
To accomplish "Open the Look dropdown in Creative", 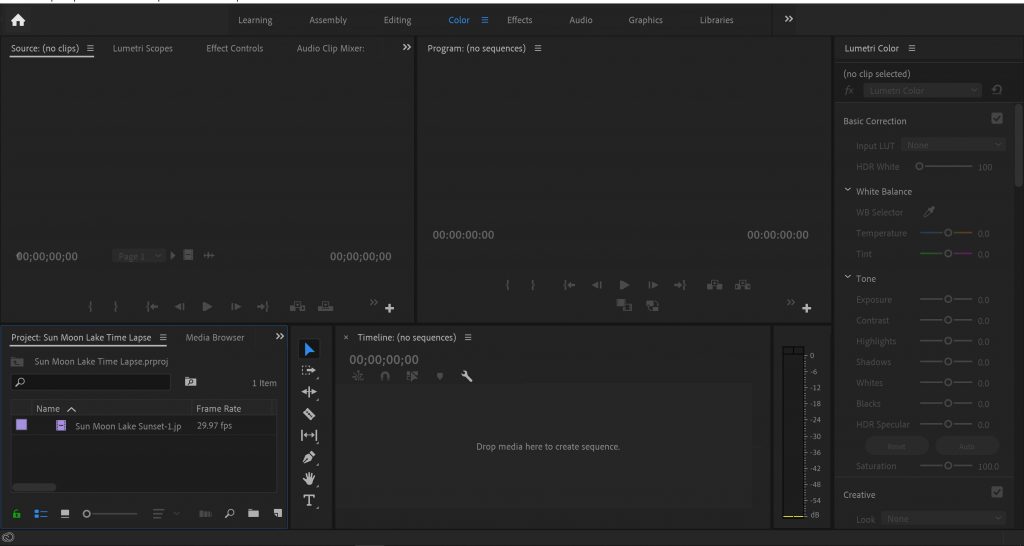I will 944,519.
